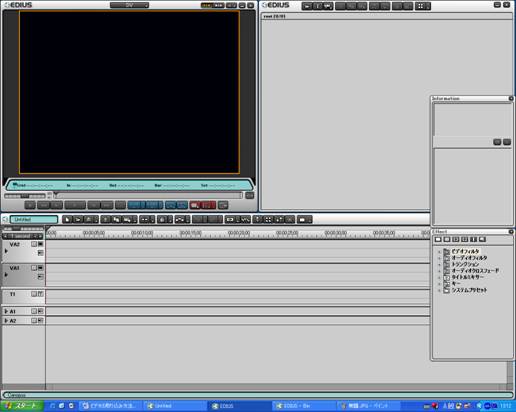Image resolution: width=516 pixels, height=412 pixels.
Task: Select the トランジション tree item
Action: [465, 264]
